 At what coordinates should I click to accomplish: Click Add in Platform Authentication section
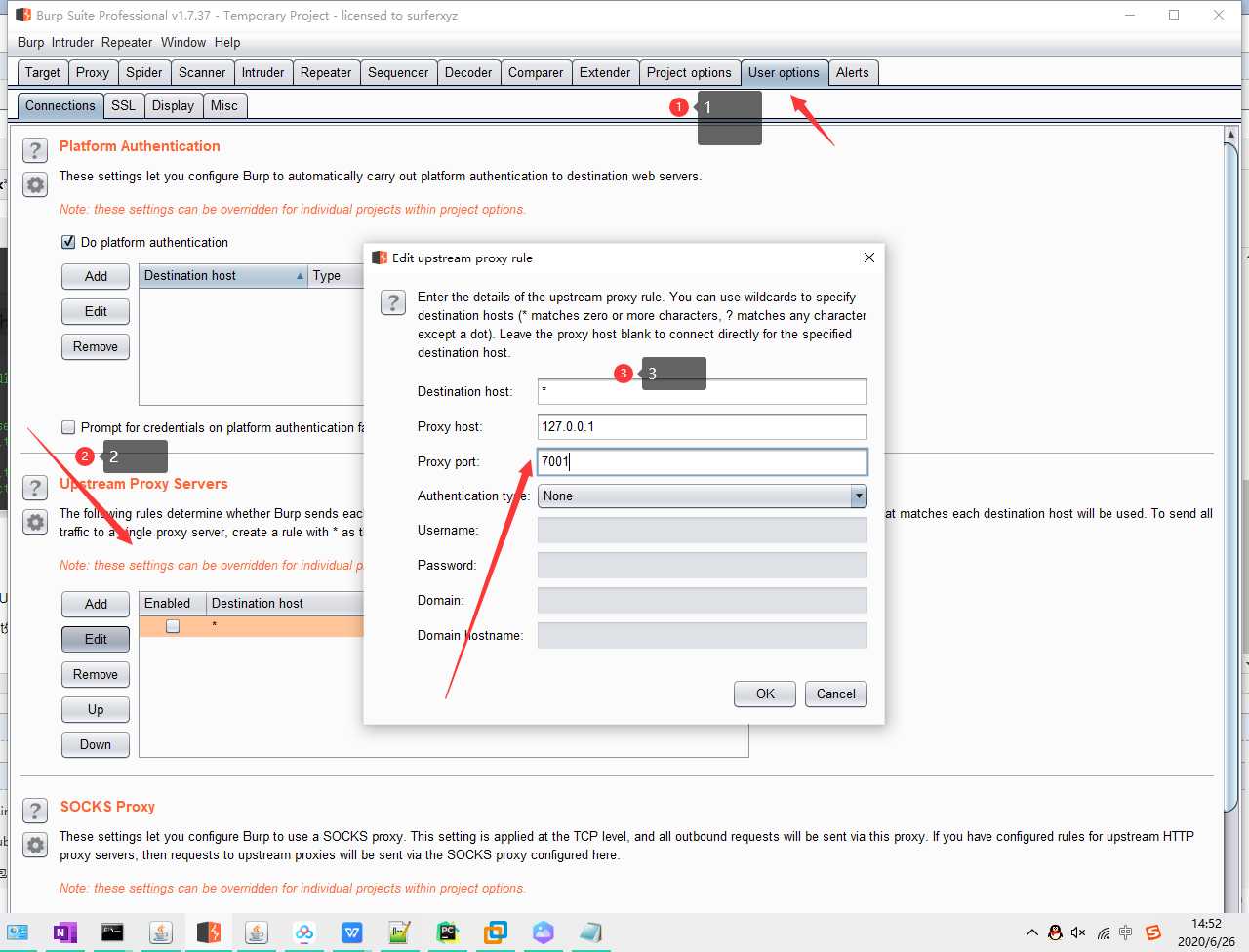96,276
